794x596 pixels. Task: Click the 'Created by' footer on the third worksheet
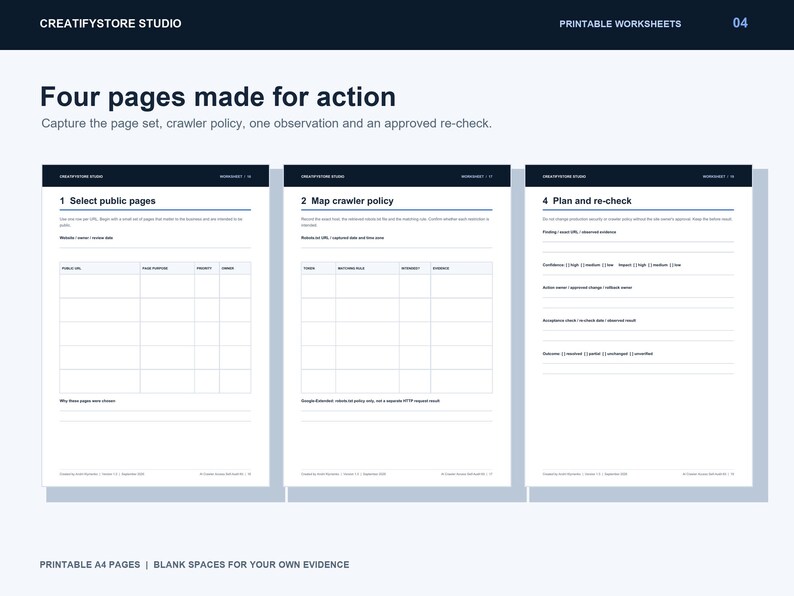tap(585, 474)
